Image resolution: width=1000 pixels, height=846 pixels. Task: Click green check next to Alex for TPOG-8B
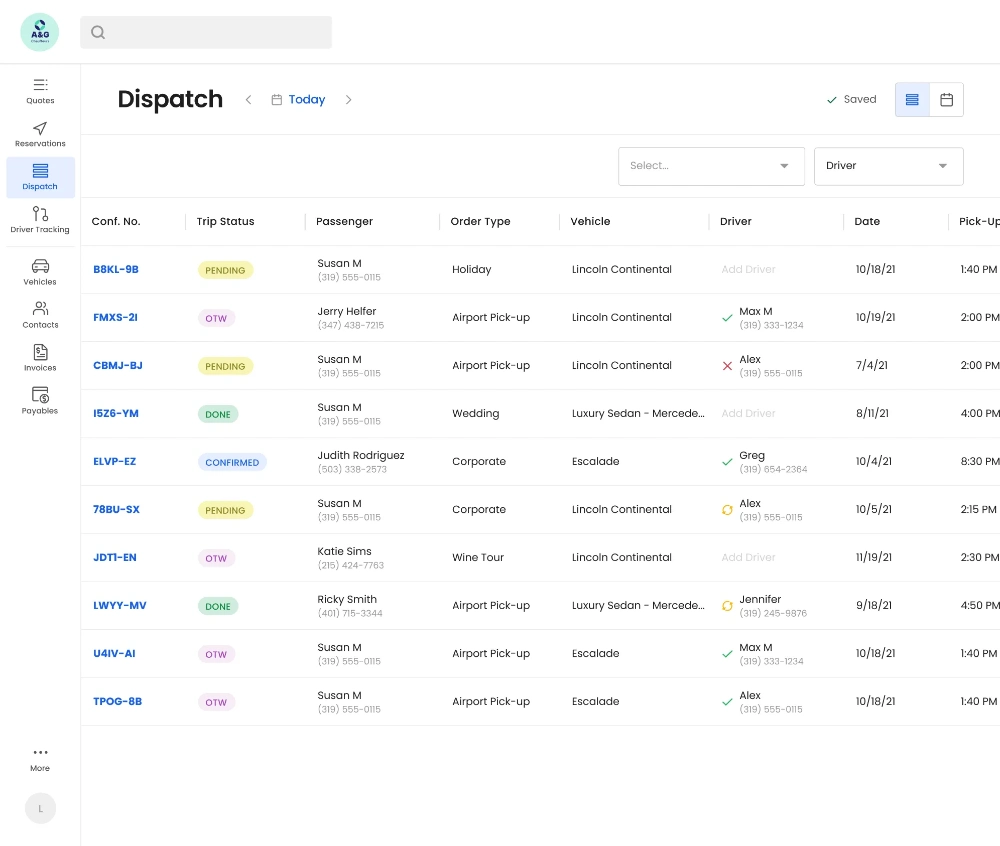click(x=727, y=702)
